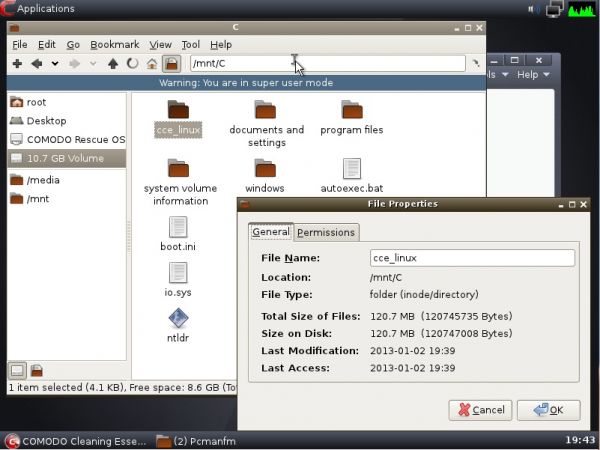The image size is (600, 450).
Task: Click the File Name text field
Action: 471,258
